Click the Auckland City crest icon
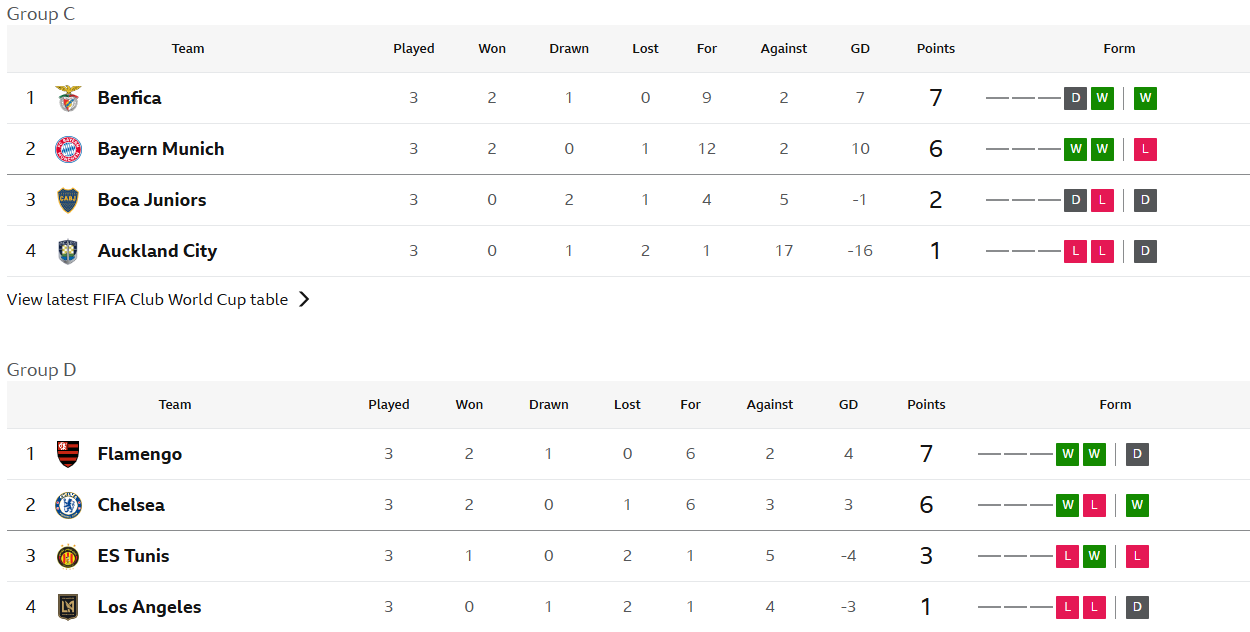The width and height of the screenshot is (1250, 632). [68, 251]
